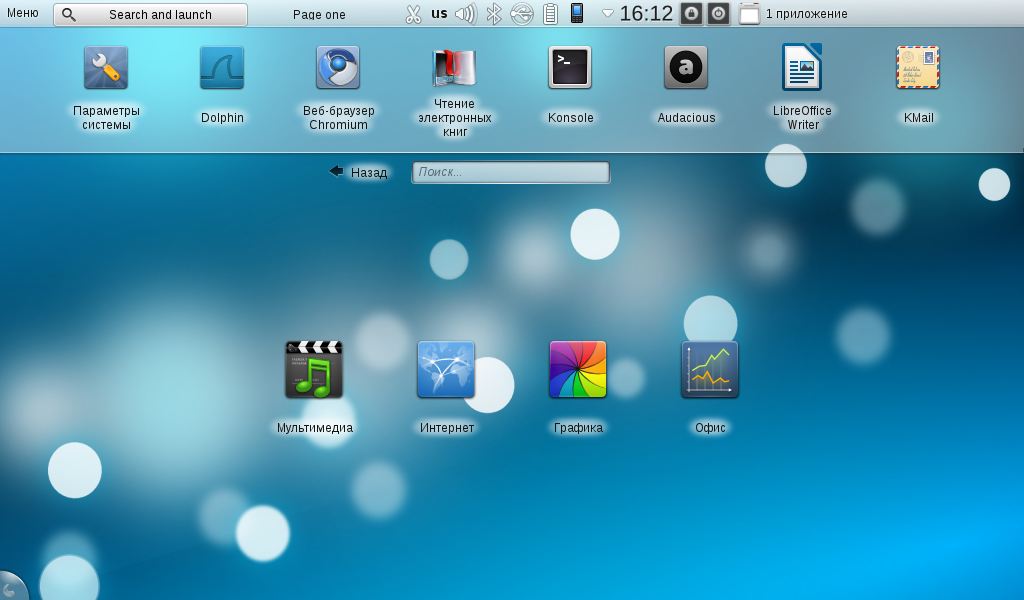
Task: Open the Мультимедиа category
Action: click(314, 370)
